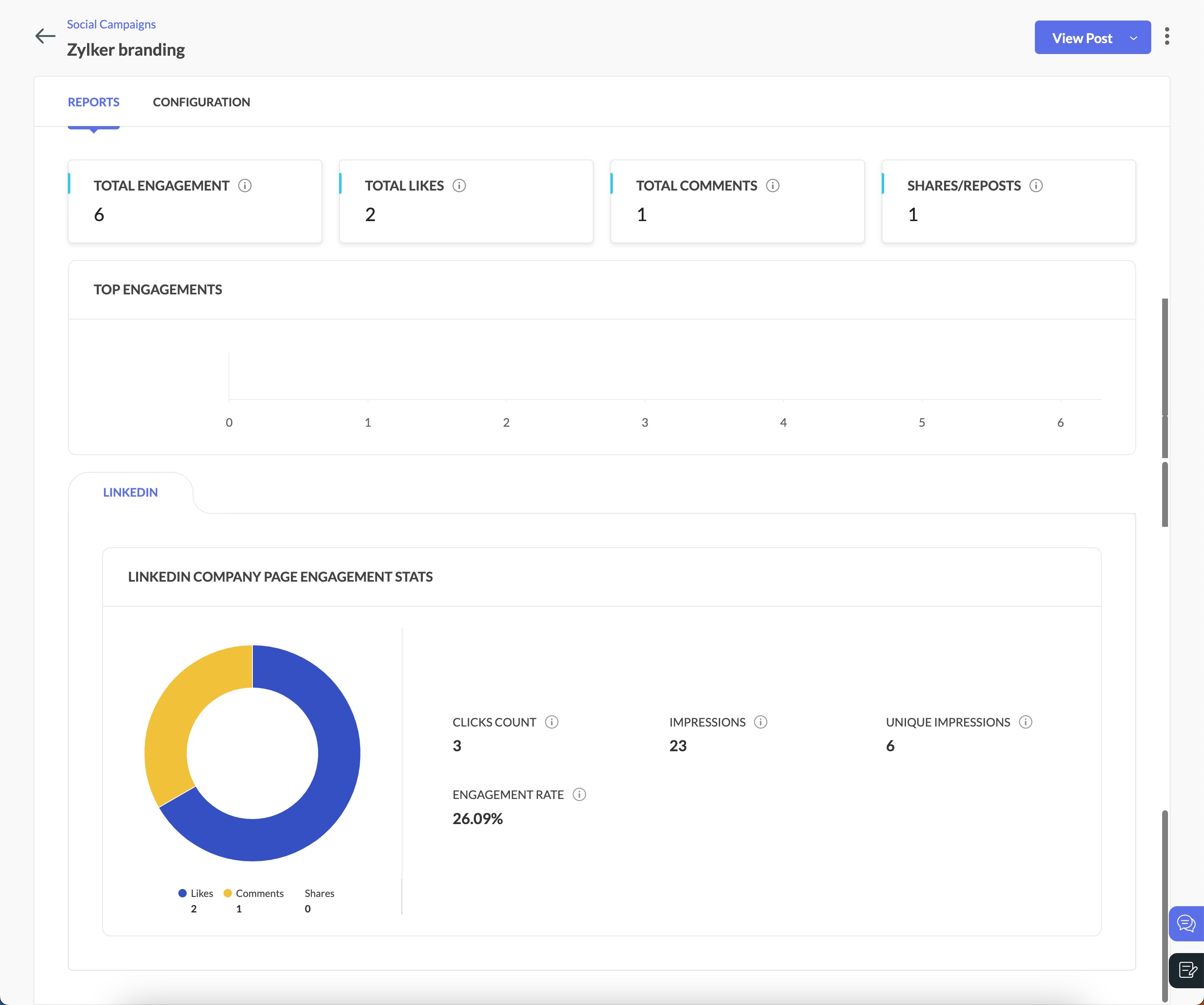1204x1005 pixels.
Task: Show info for Engagement Rate
Action: pos(580,794)
